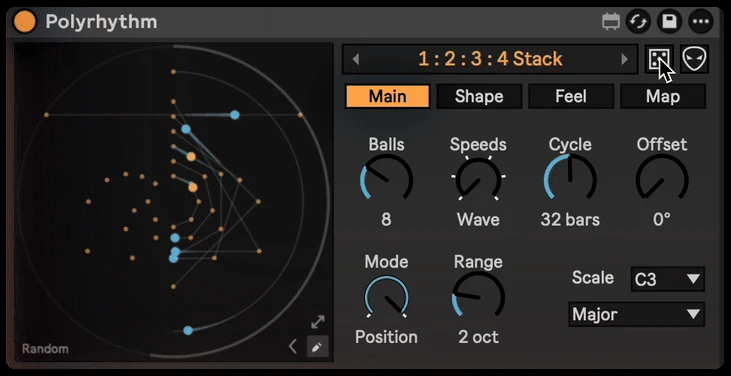Click the Cycle value 32 bars
The height and width of the screenshot is (376, 731).
(x=570, y=219)
